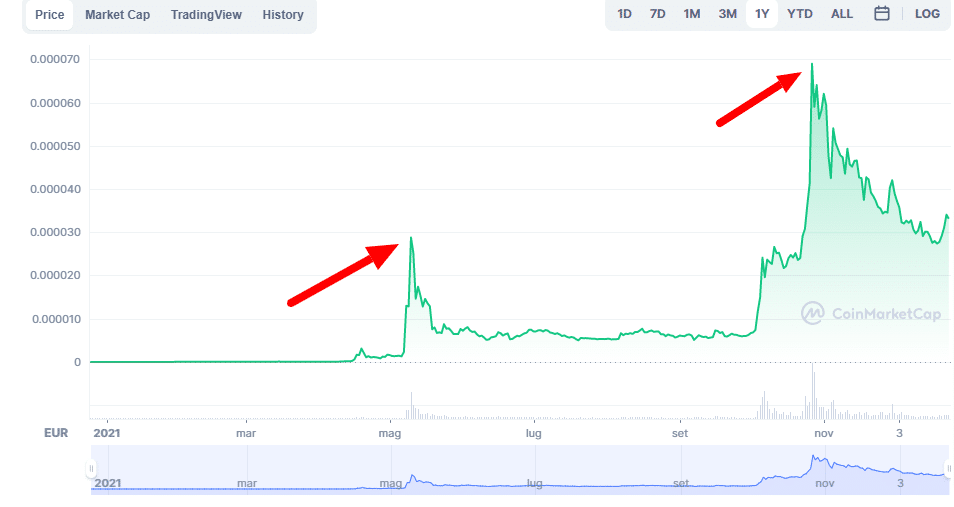
Task: Click the 2021 x-axis label
Action: pos(106,433)
